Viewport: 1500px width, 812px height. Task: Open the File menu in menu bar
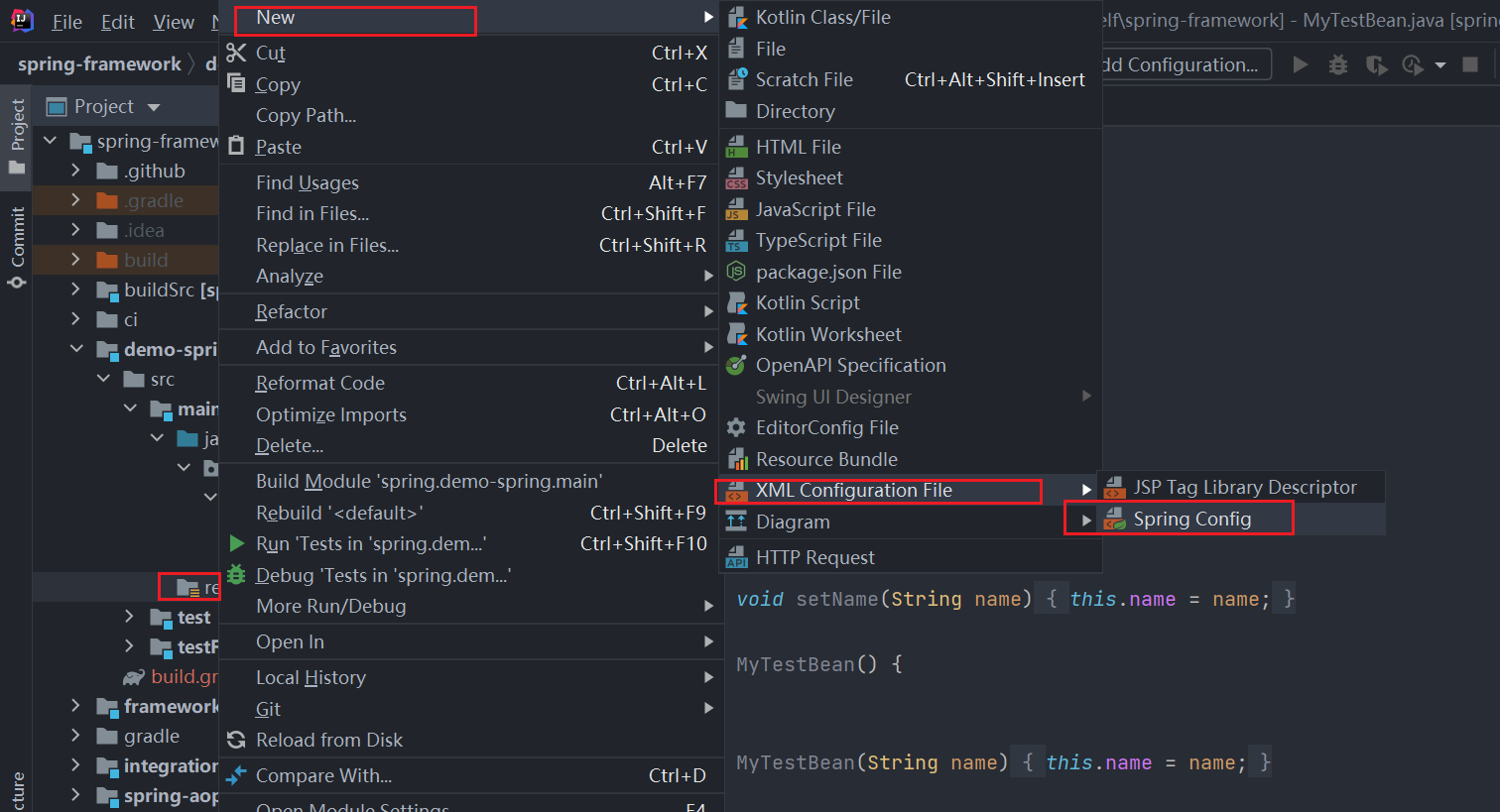click(66, 22)
